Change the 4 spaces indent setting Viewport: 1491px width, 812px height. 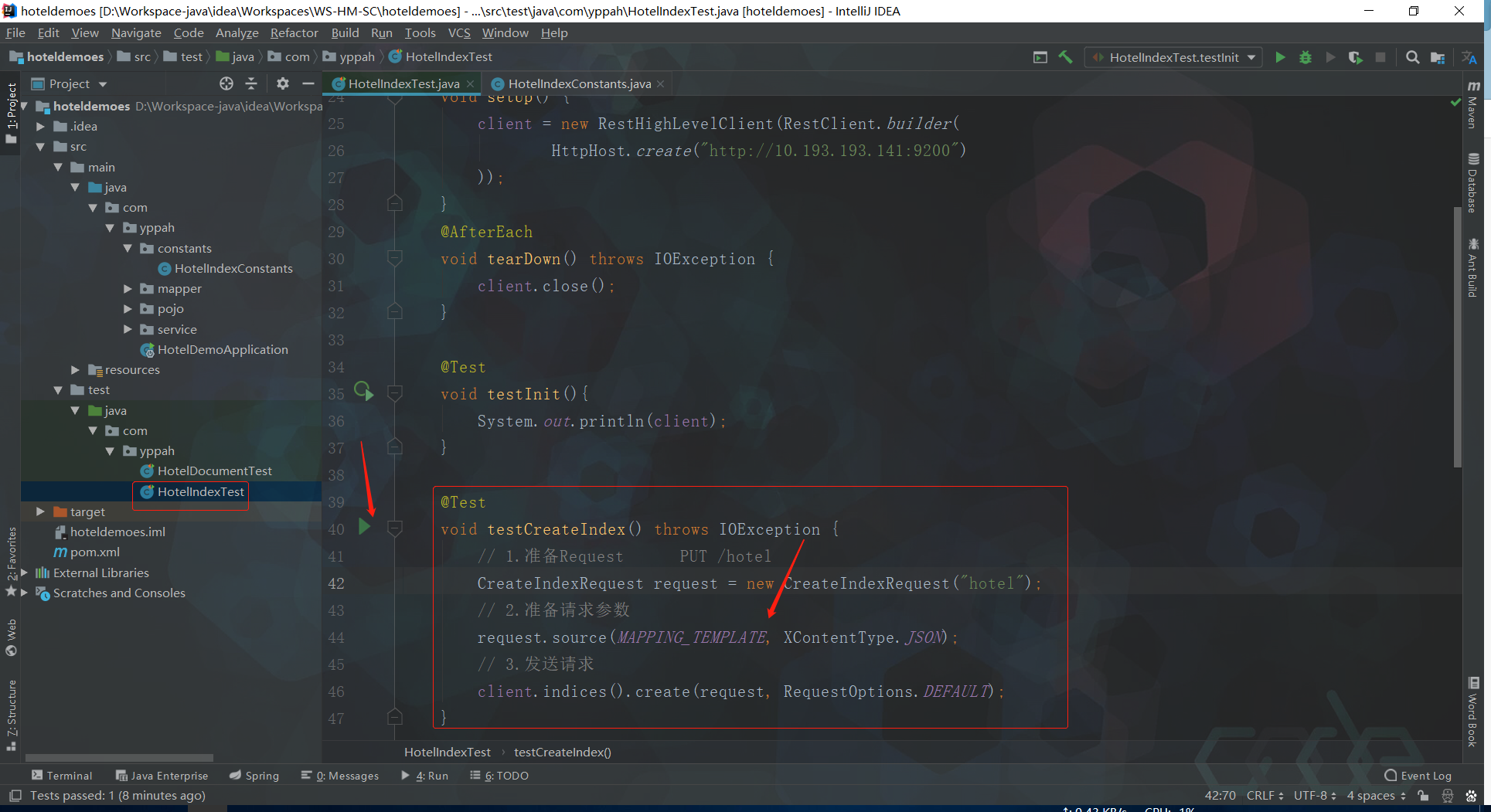pyautogui.click(x=1376, y=796)
